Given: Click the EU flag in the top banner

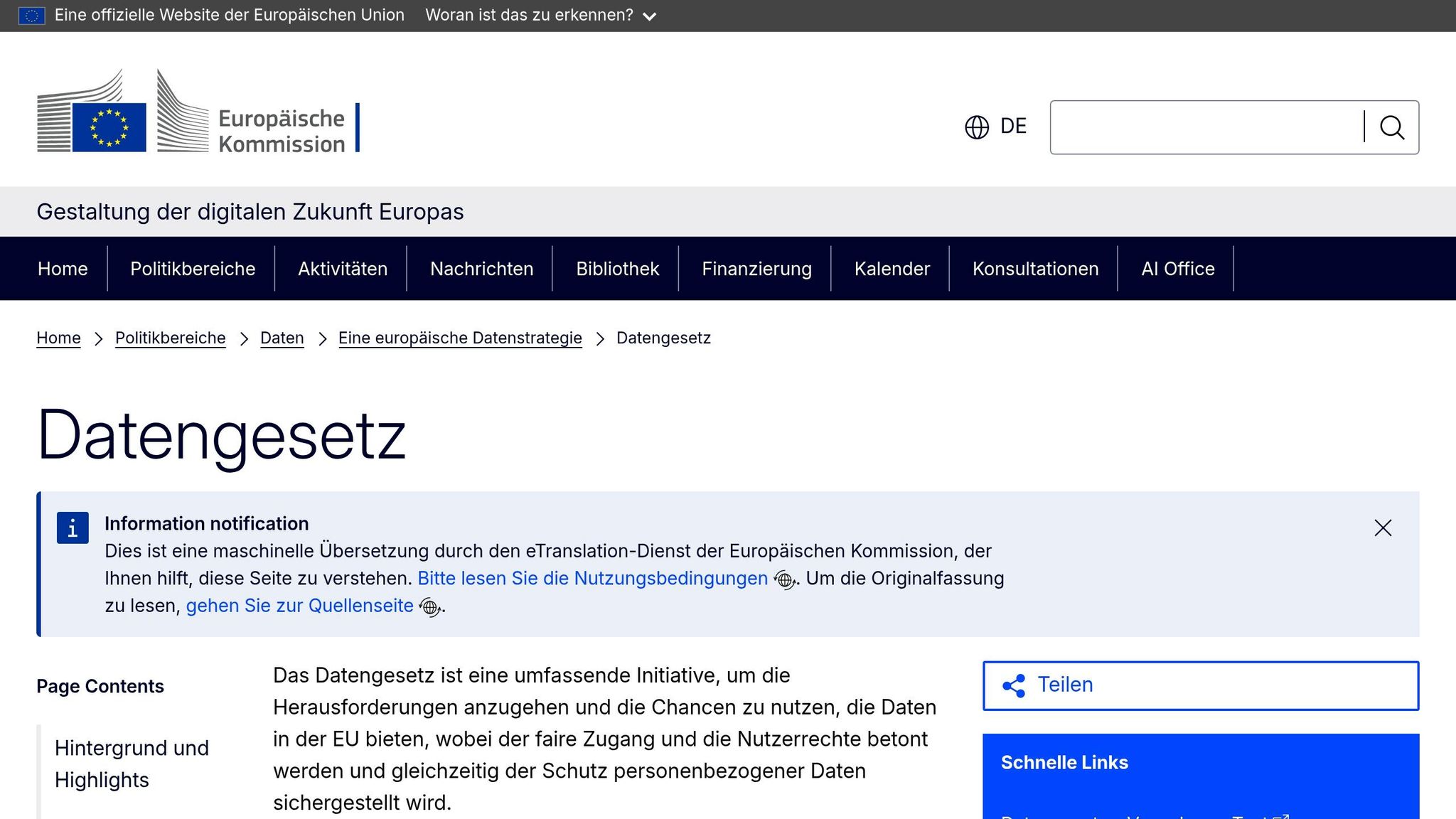Looking at the screenshot, I should tap(32, 15).
